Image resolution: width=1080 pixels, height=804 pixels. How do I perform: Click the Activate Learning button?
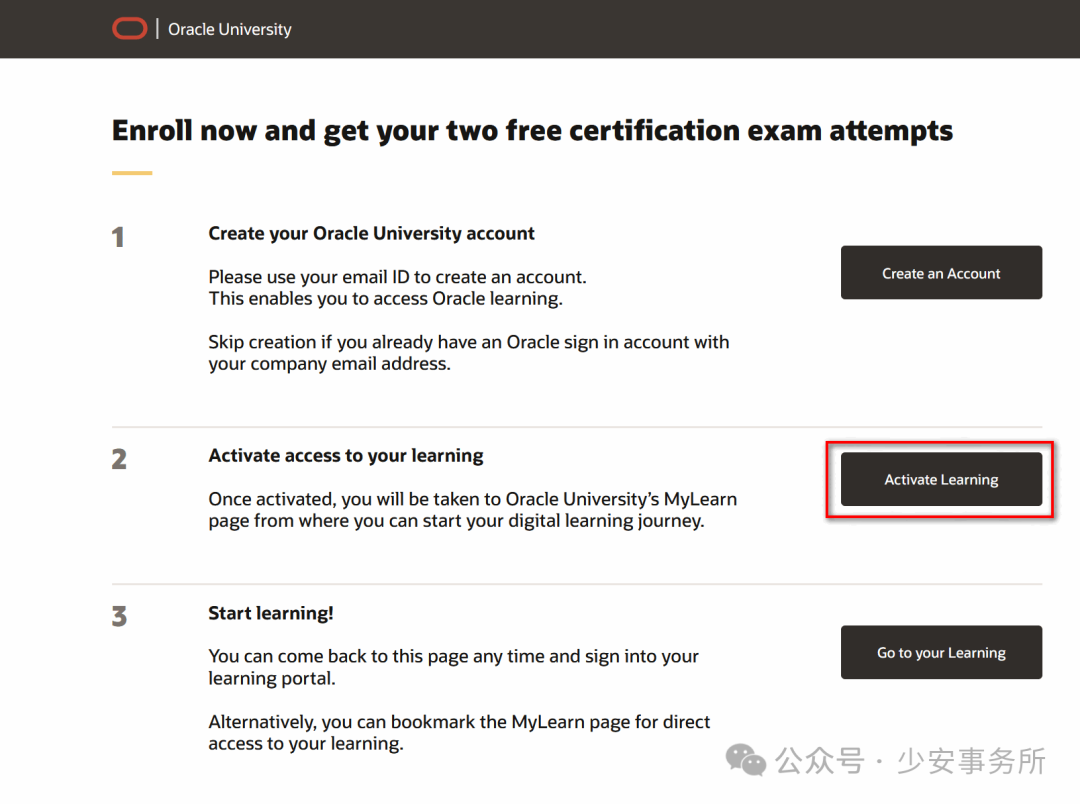pos(941,480)
